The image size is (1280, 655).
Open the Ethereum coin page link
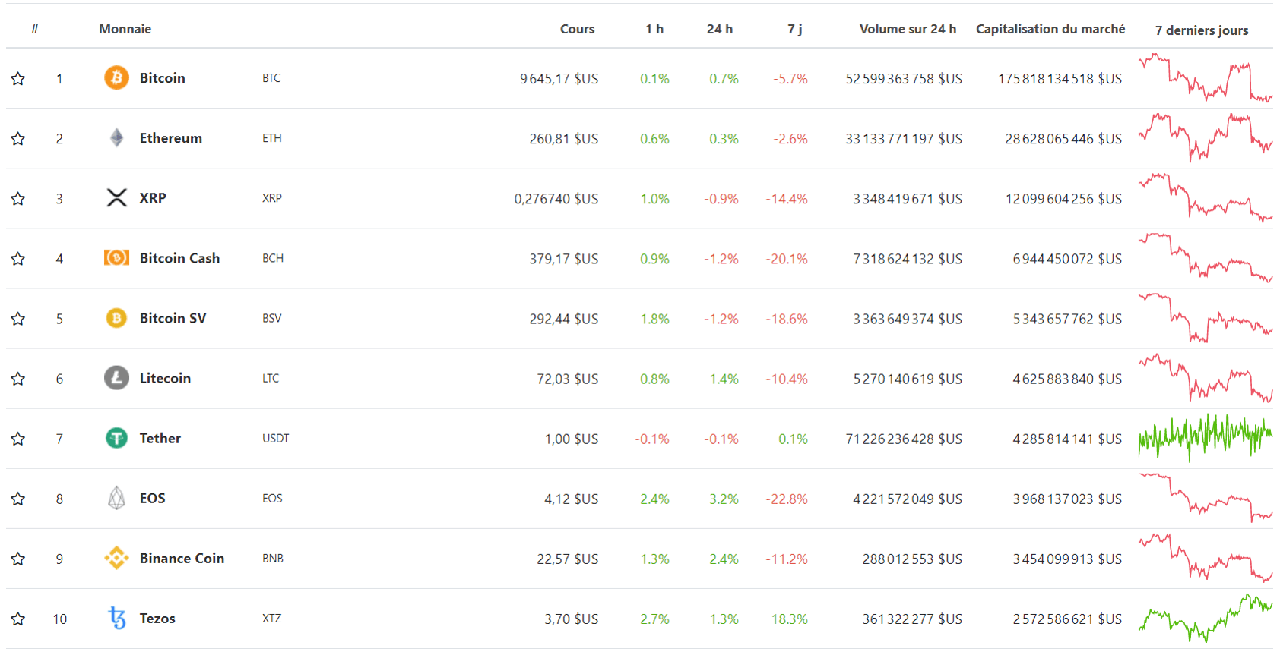(171, 138)
